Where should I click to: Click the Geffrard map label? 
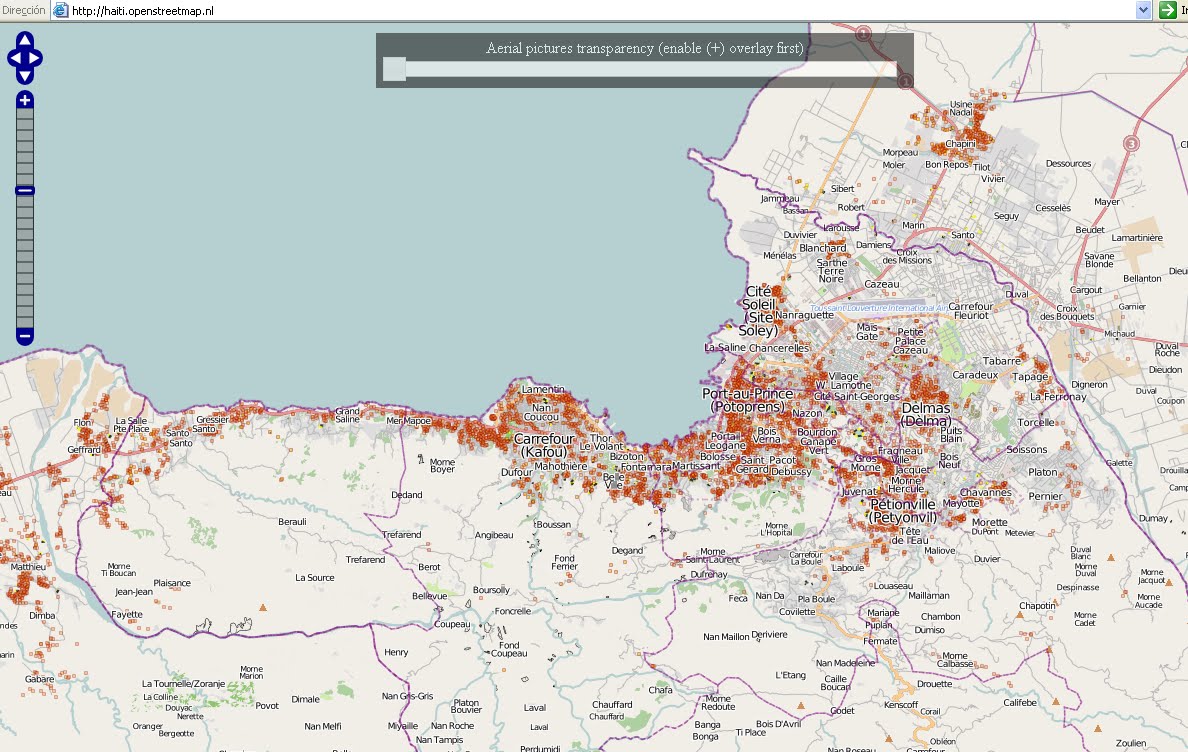click(x=83, y=450)
